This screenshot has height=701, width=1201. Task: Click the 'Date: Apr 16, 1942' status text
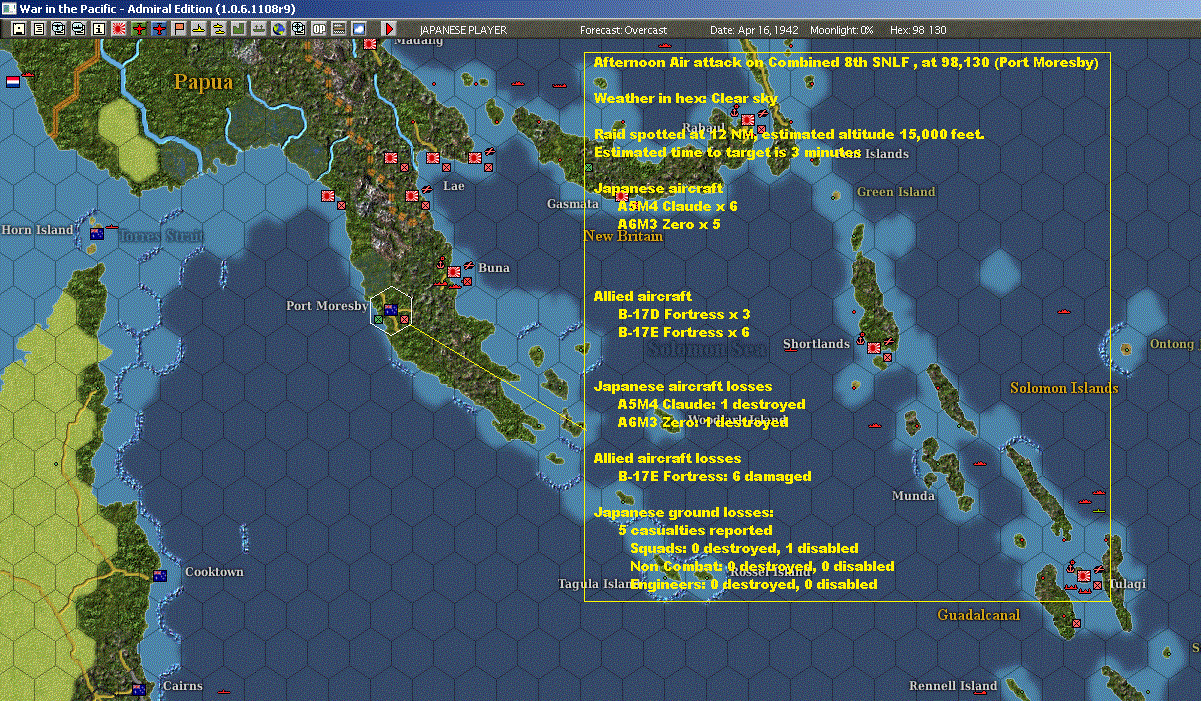point(754,30)
